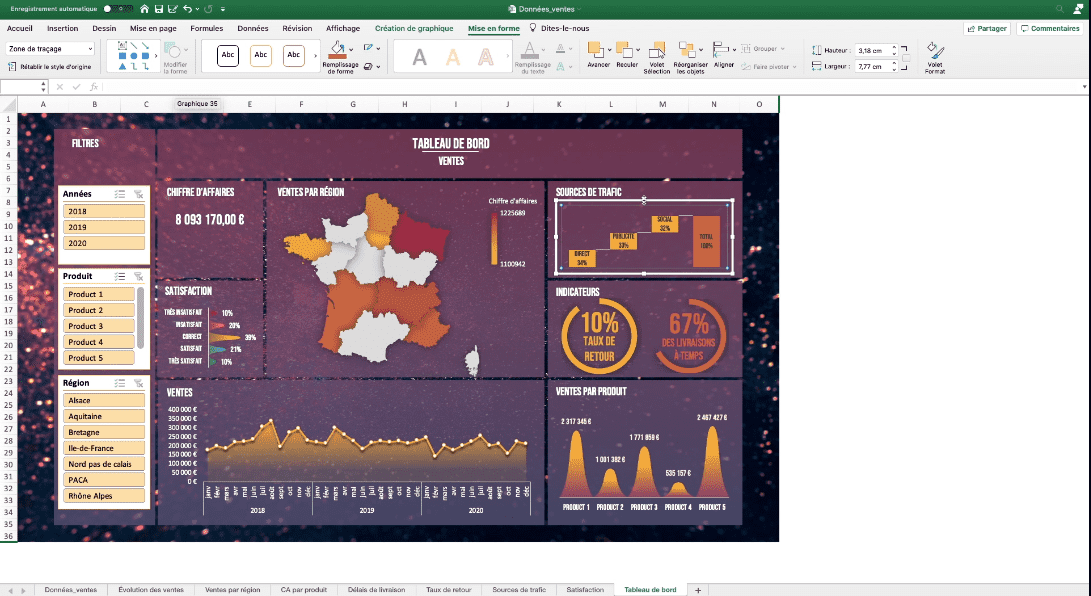Click the Avancer (bring forward) icon
1091x596 pixels.
click(595, 48)
